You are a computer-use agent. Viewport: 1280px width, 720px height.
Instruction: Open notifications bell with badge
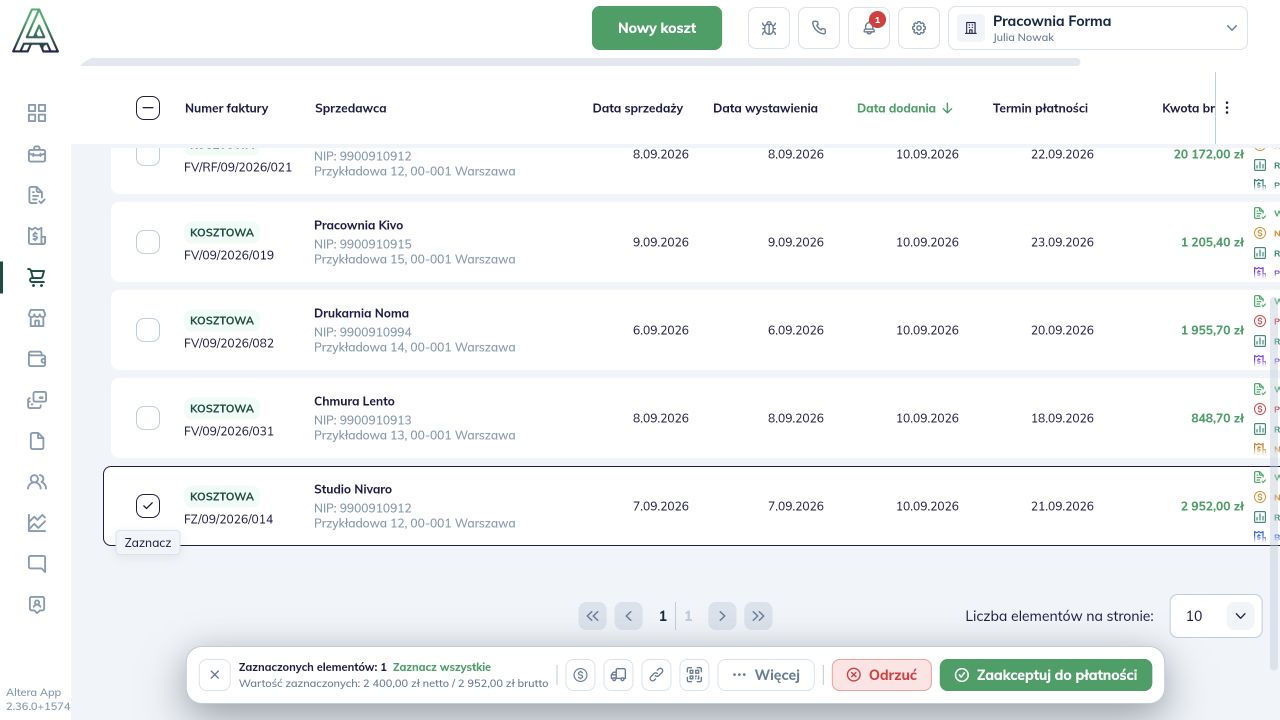pyautogui.click(x=869, y=28)
